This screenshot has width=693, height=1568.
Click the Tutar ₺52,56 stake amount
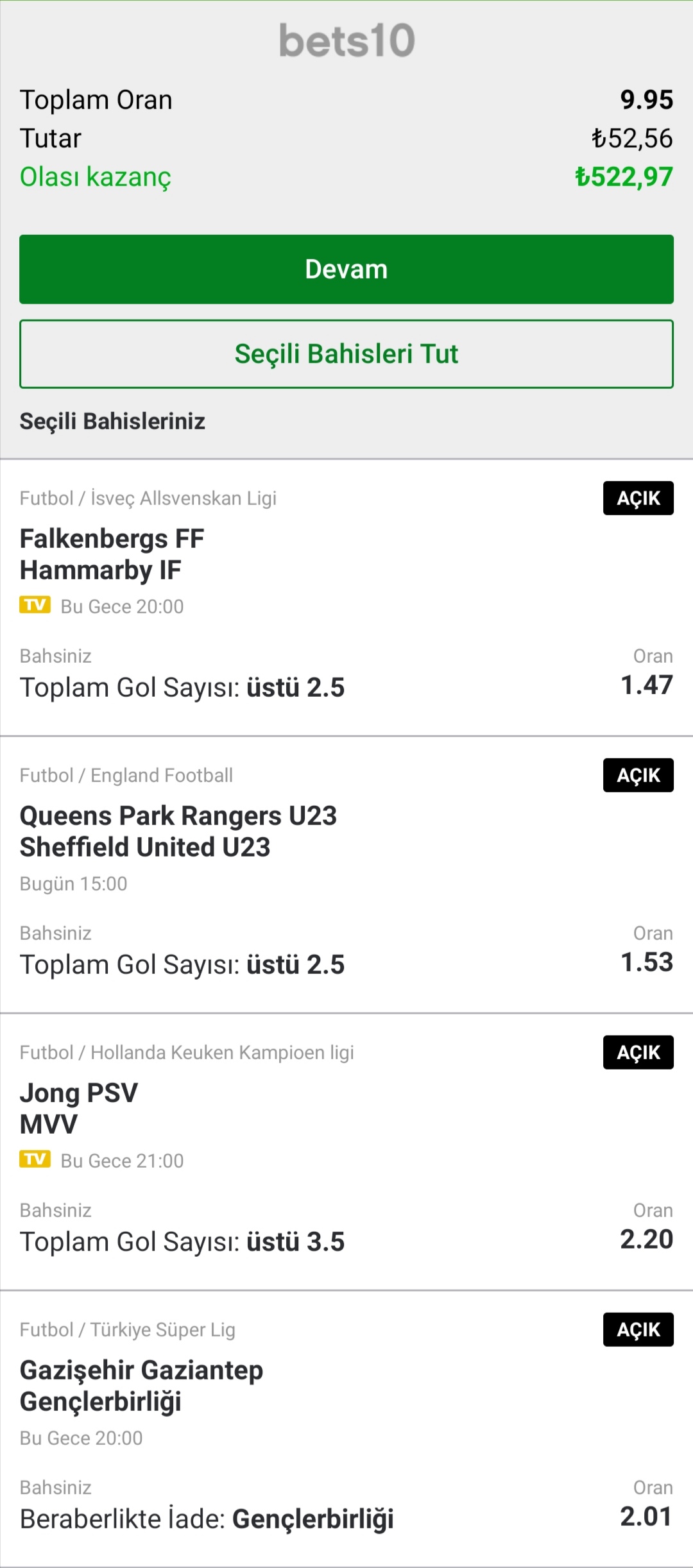click(x=632, y=139)
